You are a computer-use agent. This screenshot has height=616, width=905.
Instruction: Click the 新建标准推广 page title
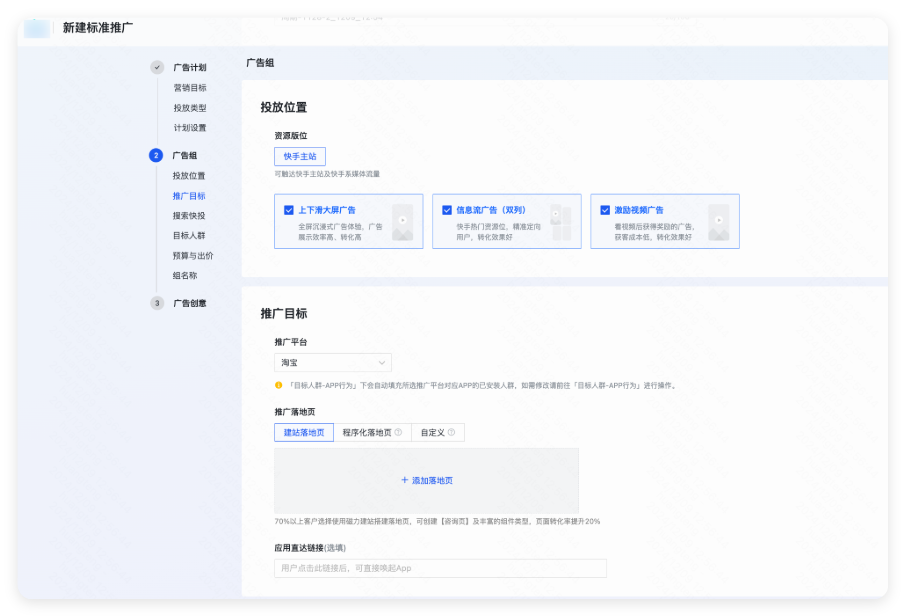pos(98,28)
